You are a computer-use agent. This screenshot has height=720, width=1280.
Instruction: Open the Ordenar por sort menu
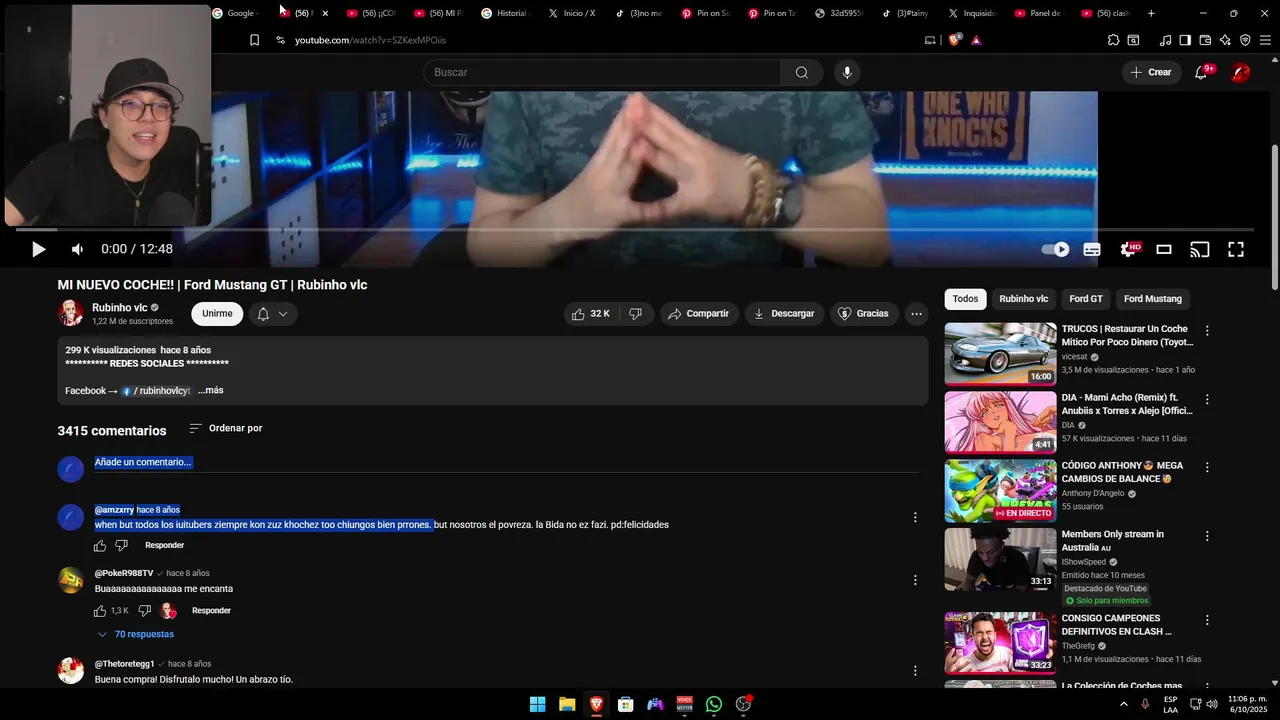pos(226,428)
